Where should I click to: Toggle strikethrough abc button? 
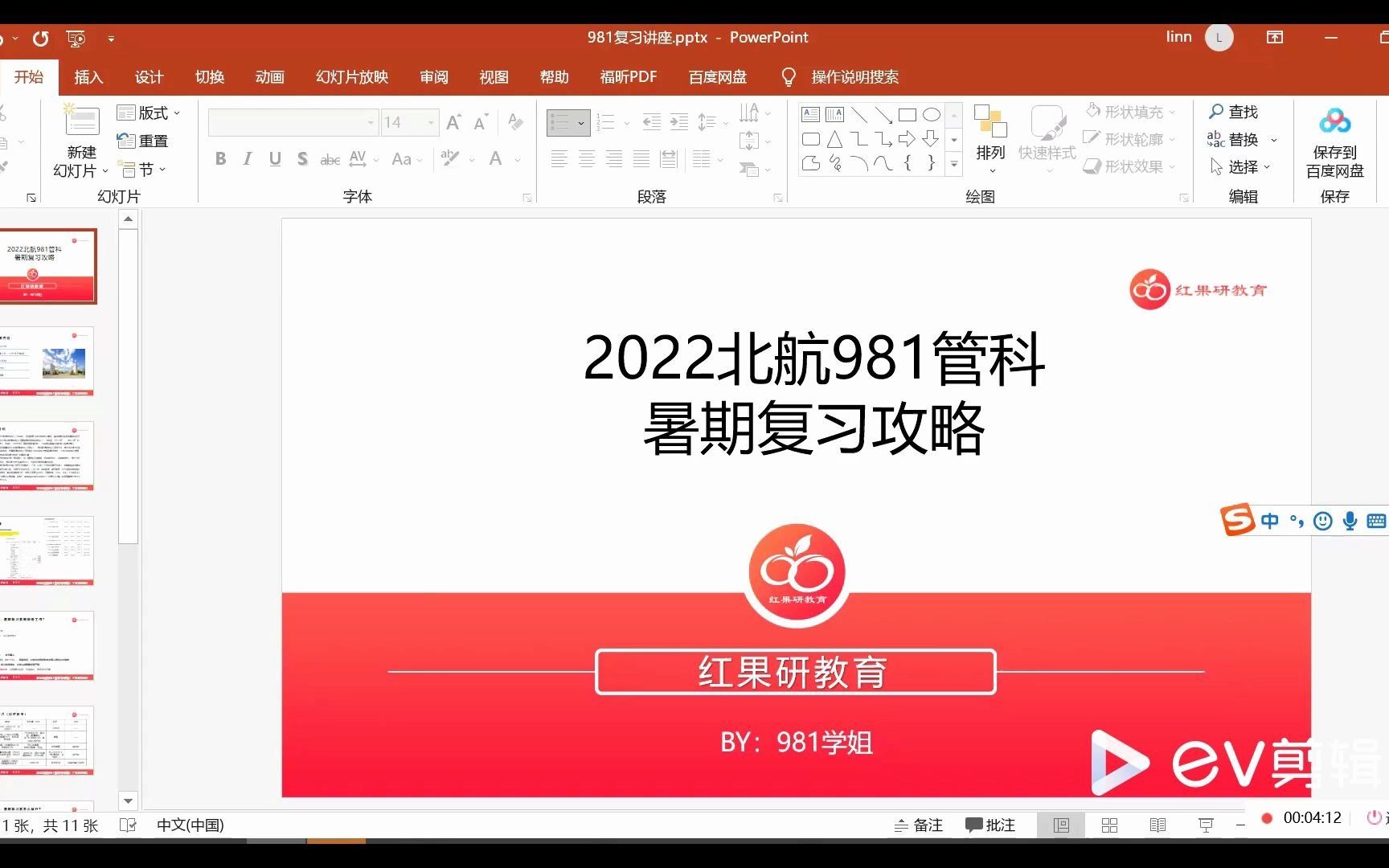[330, 159]
